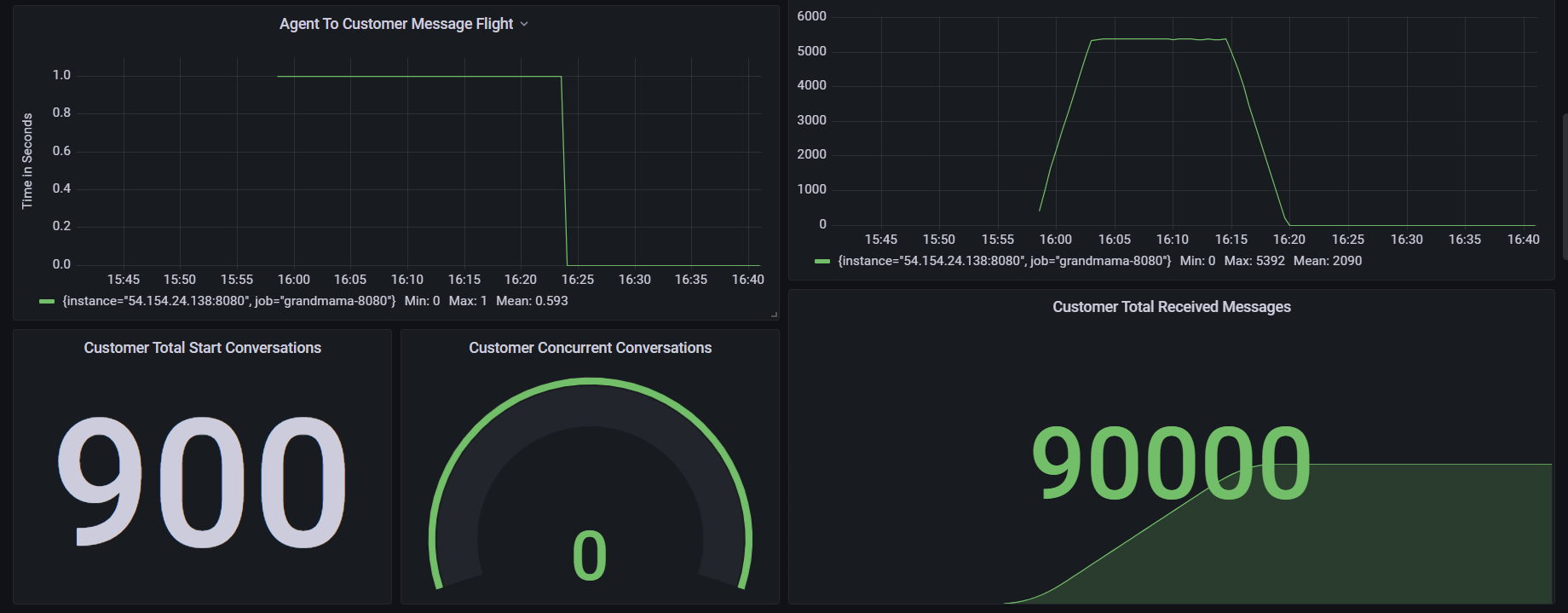1568x613 pixels.
Task: Click Max: 5392 in the legend under the 0–6000 graph
Action: point(1254,261)
